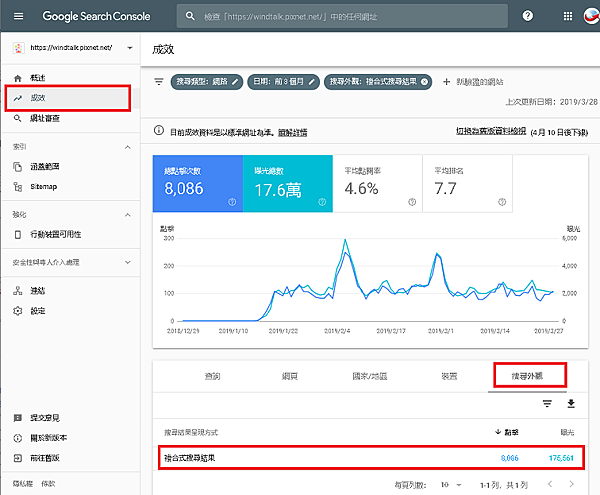600x495 pixels.
Task: Download the table data with export icon
Action: [571, 404]
